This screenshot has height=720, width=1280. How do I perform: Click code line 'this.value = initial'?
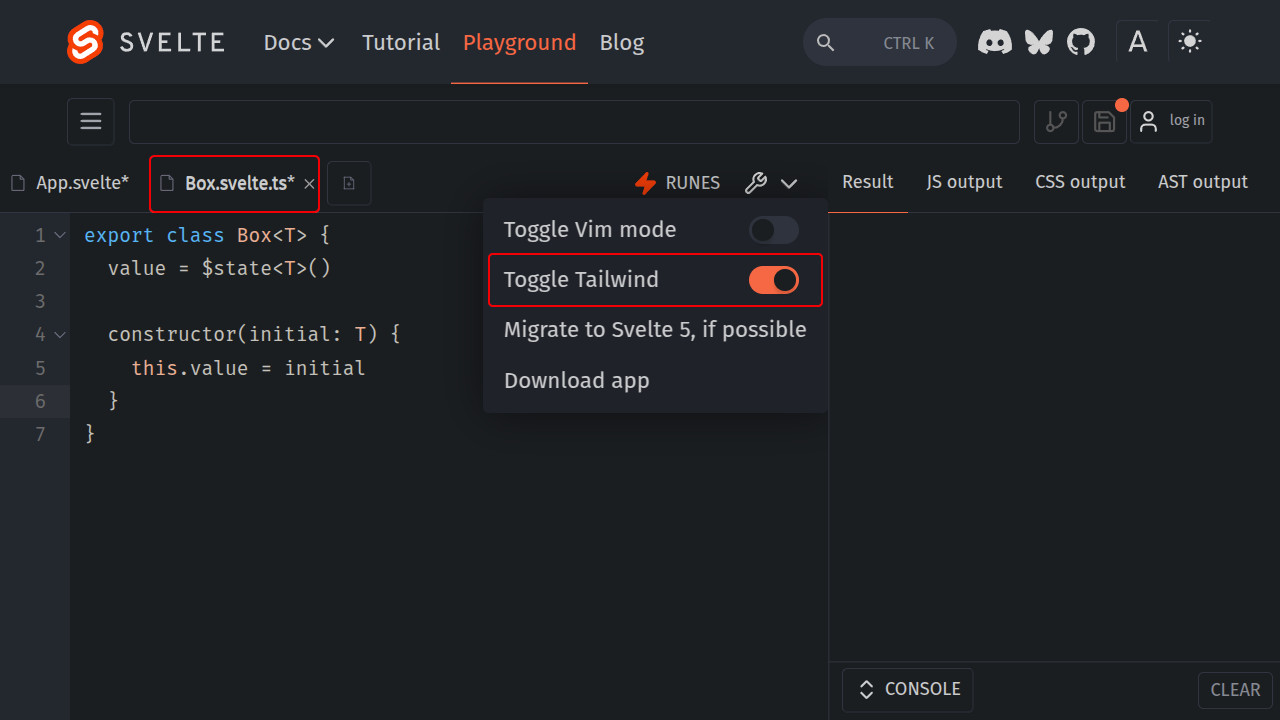(249, 368)
